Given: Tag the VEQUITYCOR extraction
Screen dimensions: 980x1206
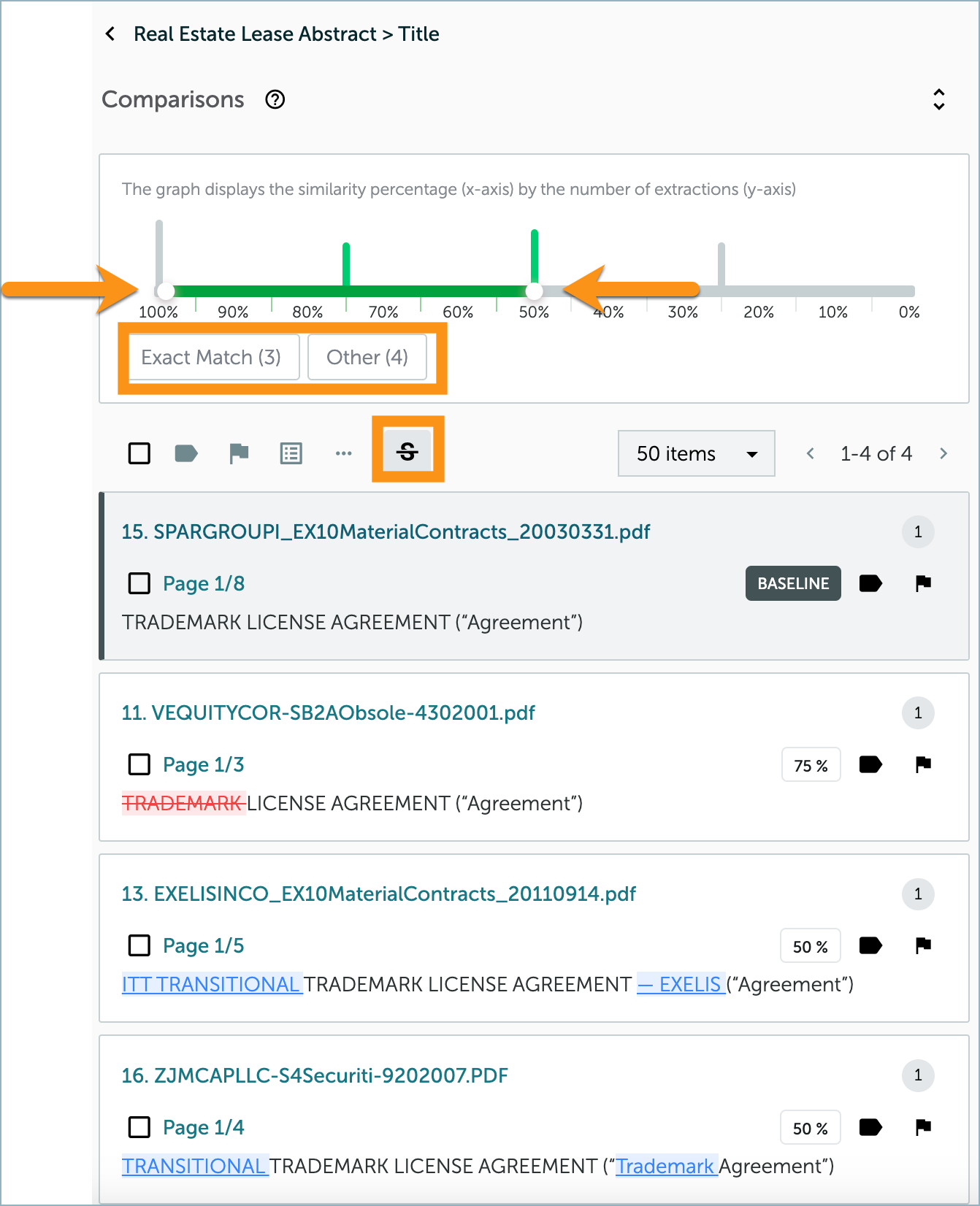Looking at the screenshot, I should tap(870, 764).
